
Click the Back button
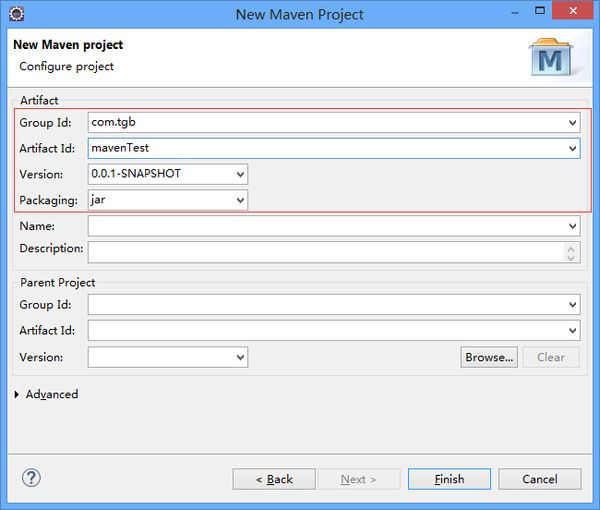(274, 479)
